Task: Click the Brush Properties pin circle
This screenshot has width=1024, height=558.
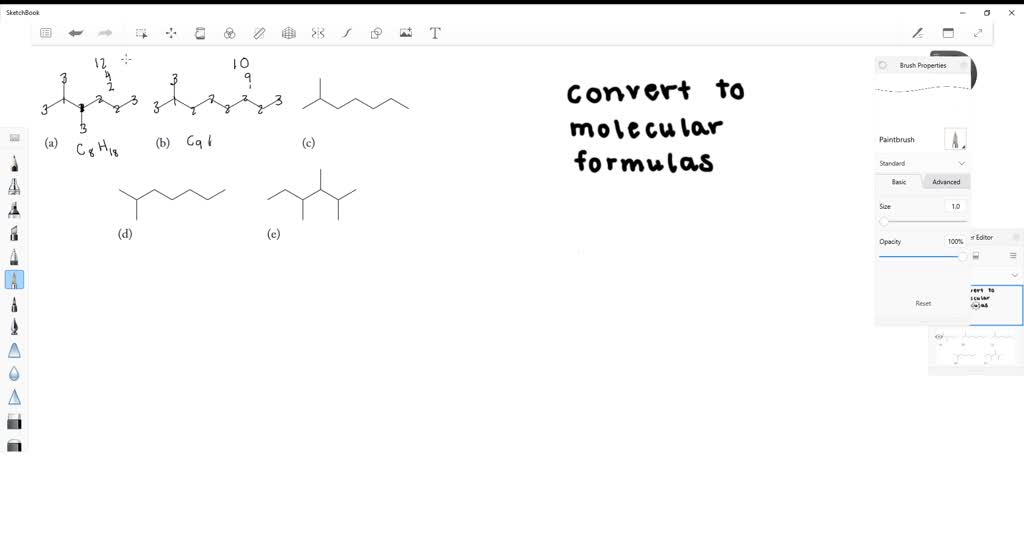Action: point(883,65)
